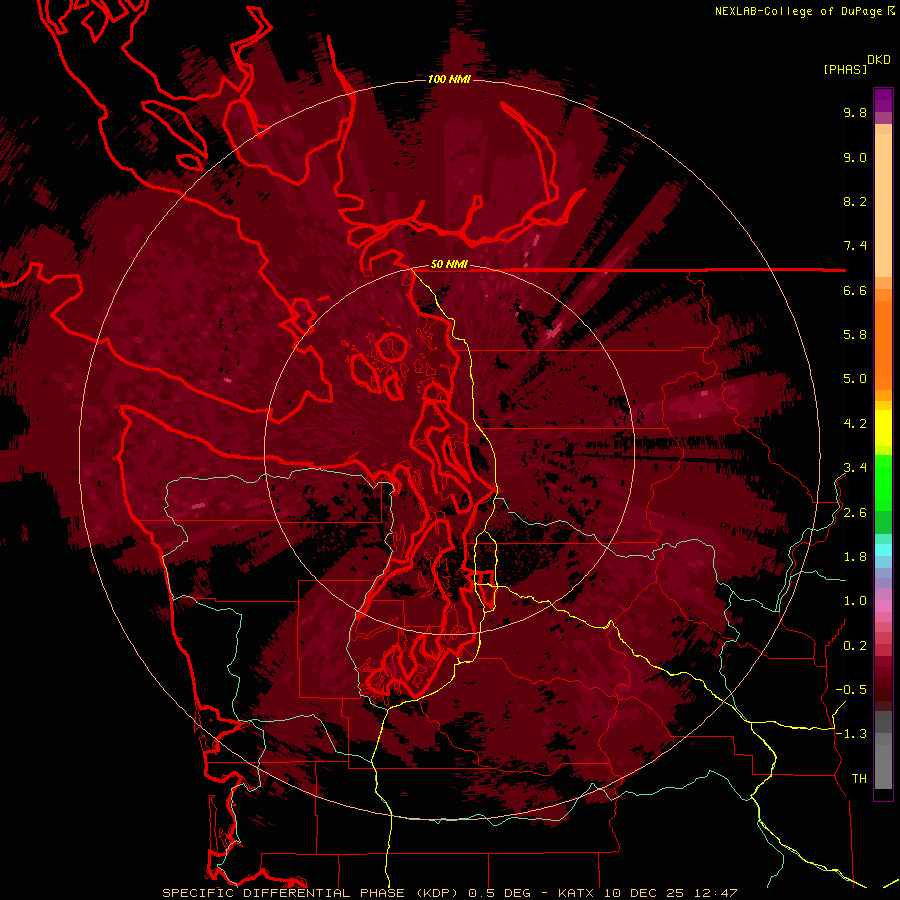Click the 2.6 legend value

pyautogui.click(x=855, y=513)
